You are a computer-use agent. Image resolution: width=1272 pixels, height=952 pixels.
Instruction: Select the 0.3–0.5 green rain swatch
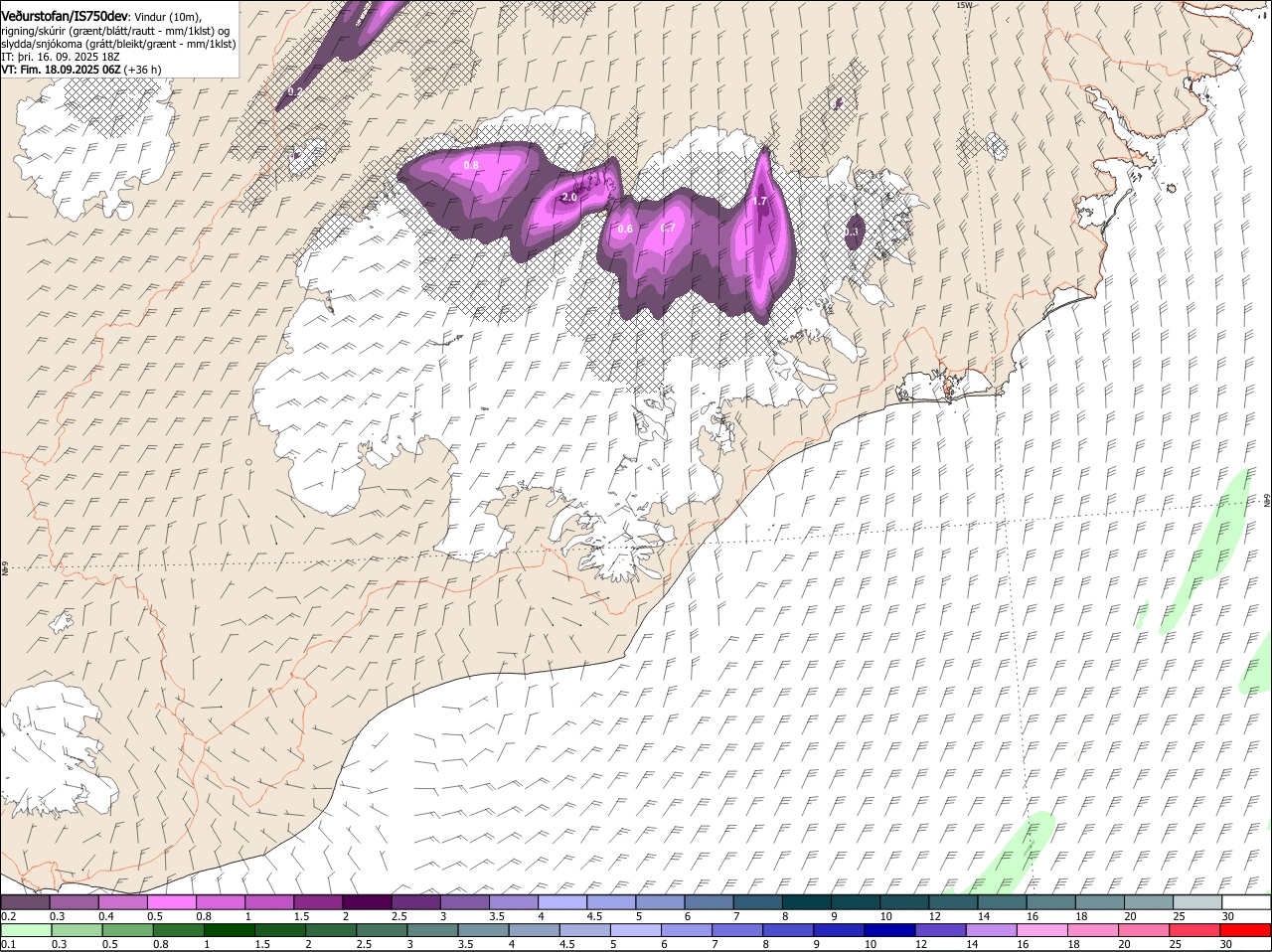click(x=77, y=930)
